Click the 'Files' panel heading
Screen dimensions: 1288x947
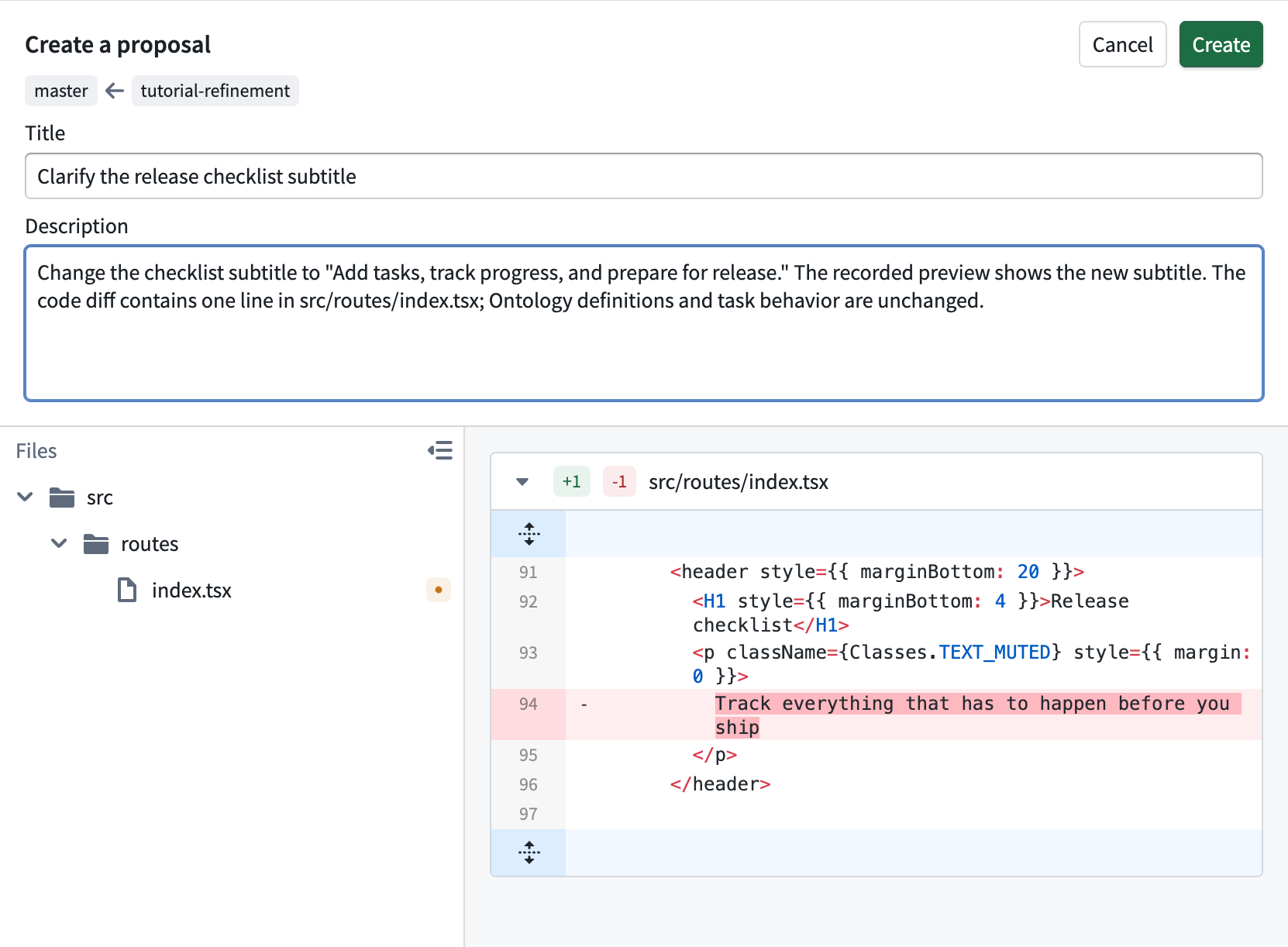click(x=36, y=451)
